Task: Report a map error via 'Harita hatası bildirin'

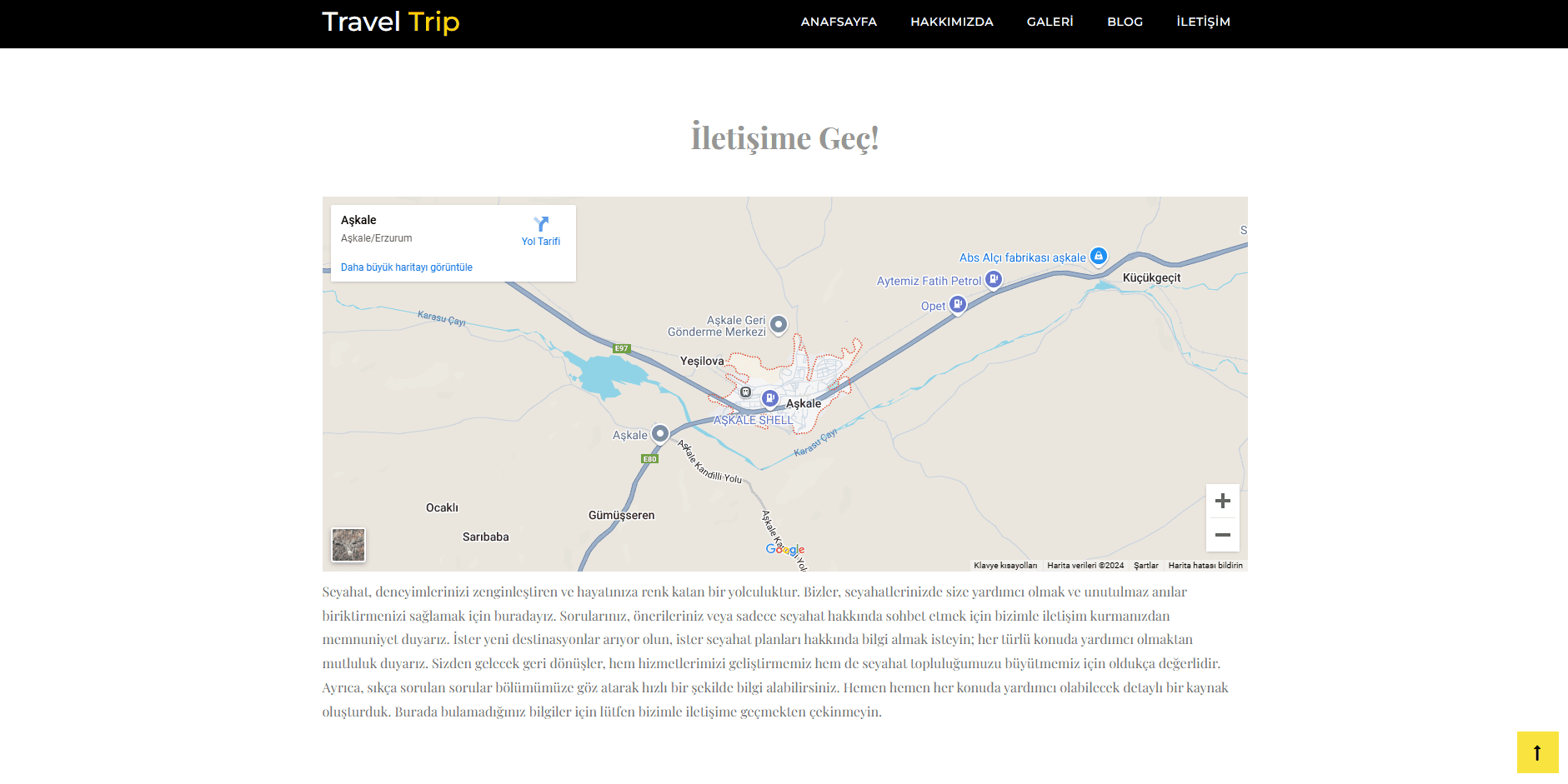Action: click(x=1205, y=565)
